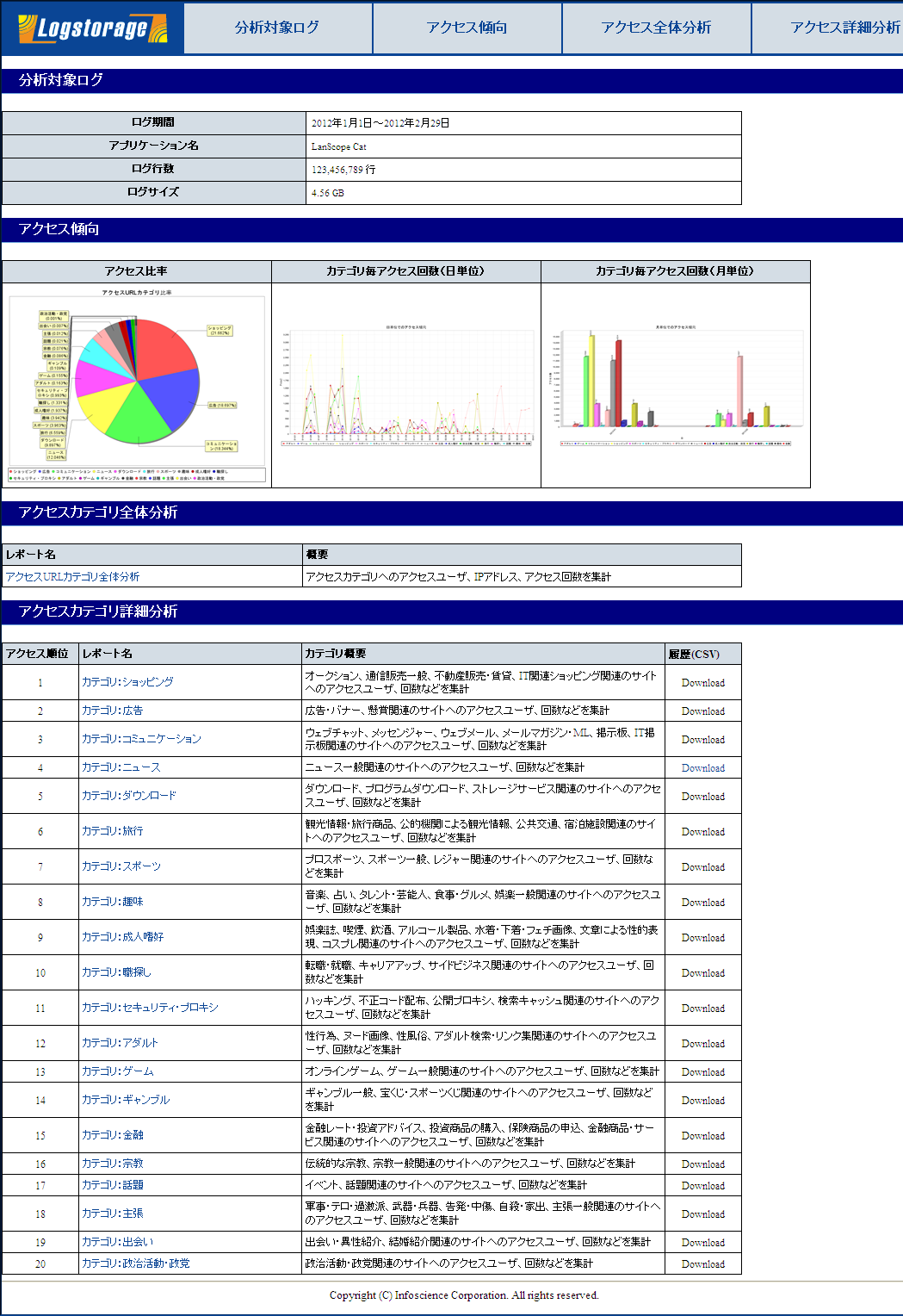Go to the アクセス全体分析 tab
The width and height of the screenshot is (903, 1316).
657,28
